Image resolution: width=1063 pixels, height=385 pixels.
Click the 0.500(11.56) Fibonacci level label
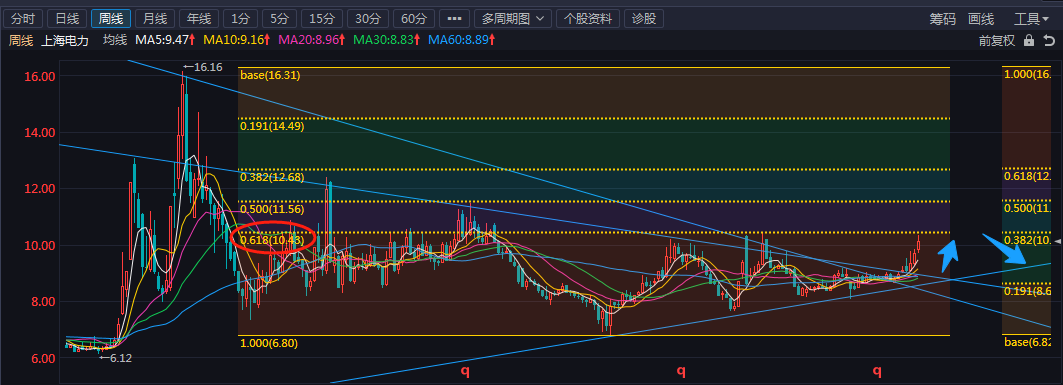tap(272, 209)
